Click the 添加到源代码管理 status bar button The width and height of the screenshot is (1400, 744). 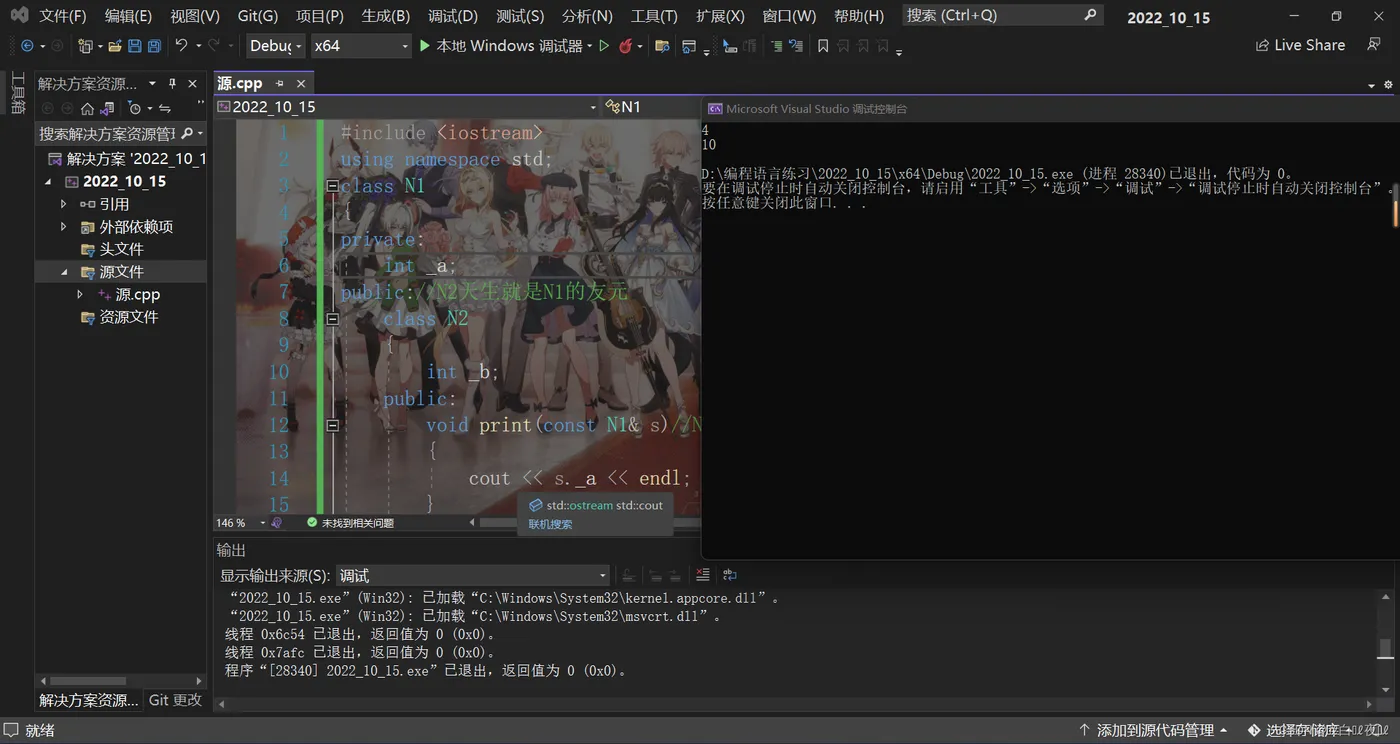point(1153,731)
